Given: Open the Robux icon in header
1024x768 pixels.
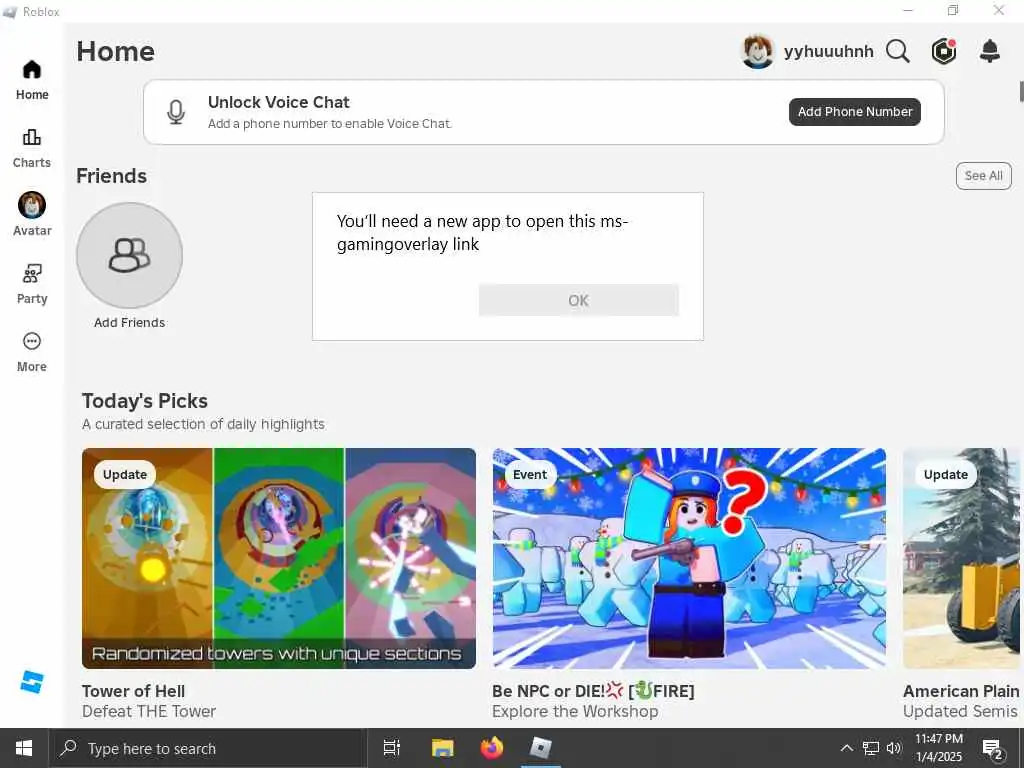Looking at the screenshot, I should click(x=944, y=51).
